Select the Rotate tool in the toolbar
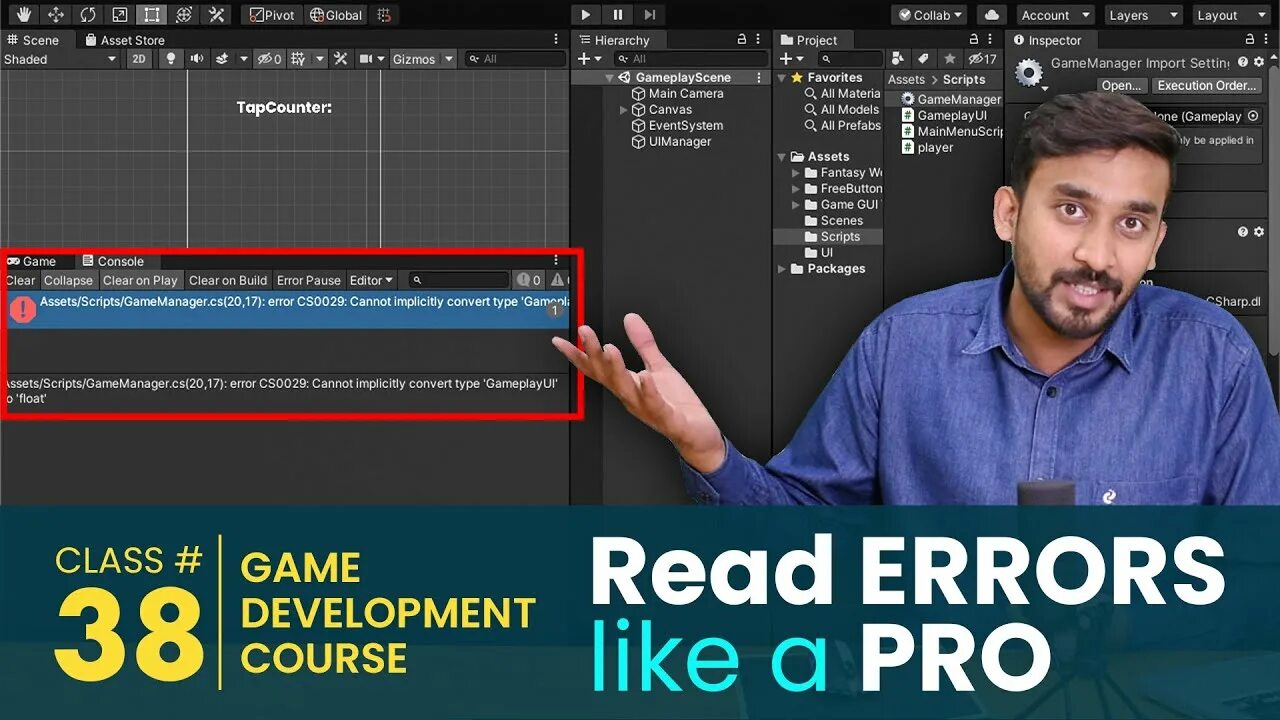1280x720 pixels. [88, 15]
